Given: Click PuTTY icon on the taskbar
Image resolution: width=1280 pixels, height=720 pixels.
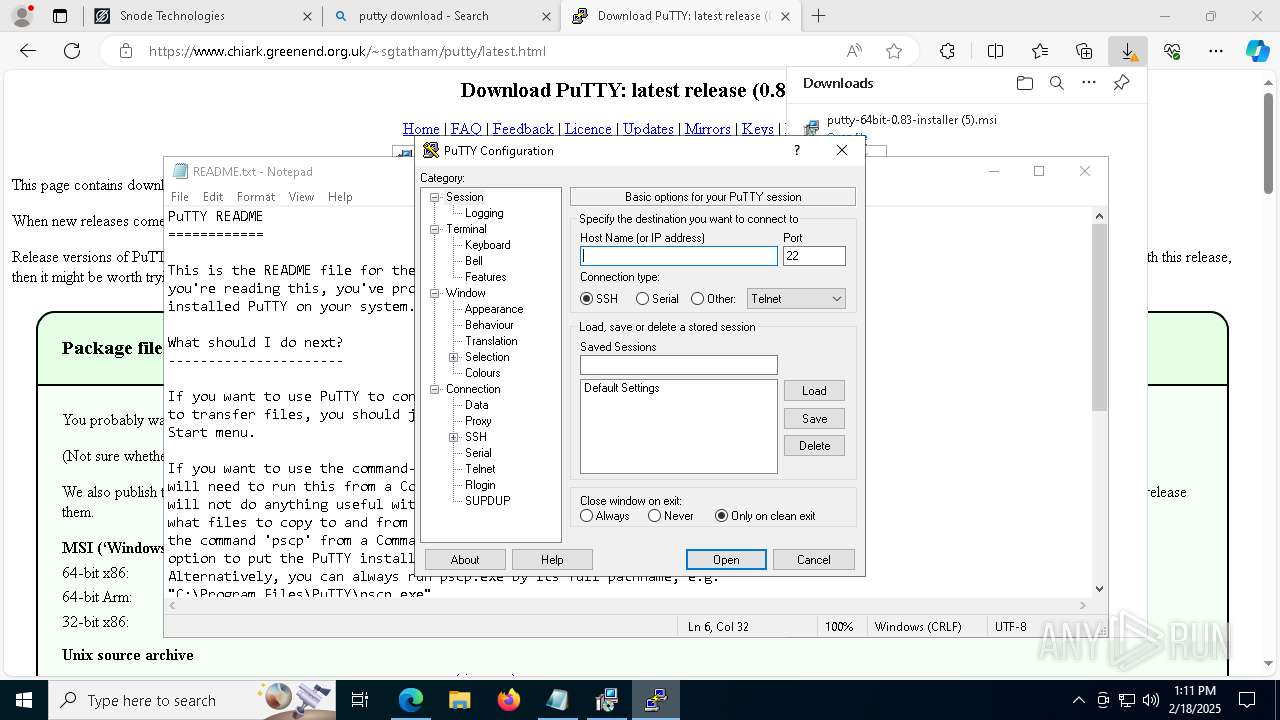Looking at the screenshot, I should pyautogui.click(x=655, y=700).
